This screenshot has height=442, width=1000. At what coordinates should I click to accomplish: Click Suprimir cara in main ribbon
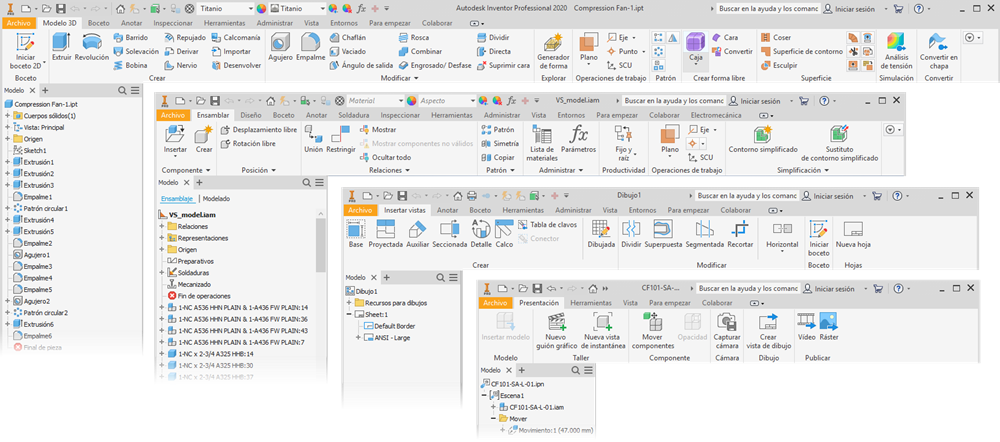(503, 65)
